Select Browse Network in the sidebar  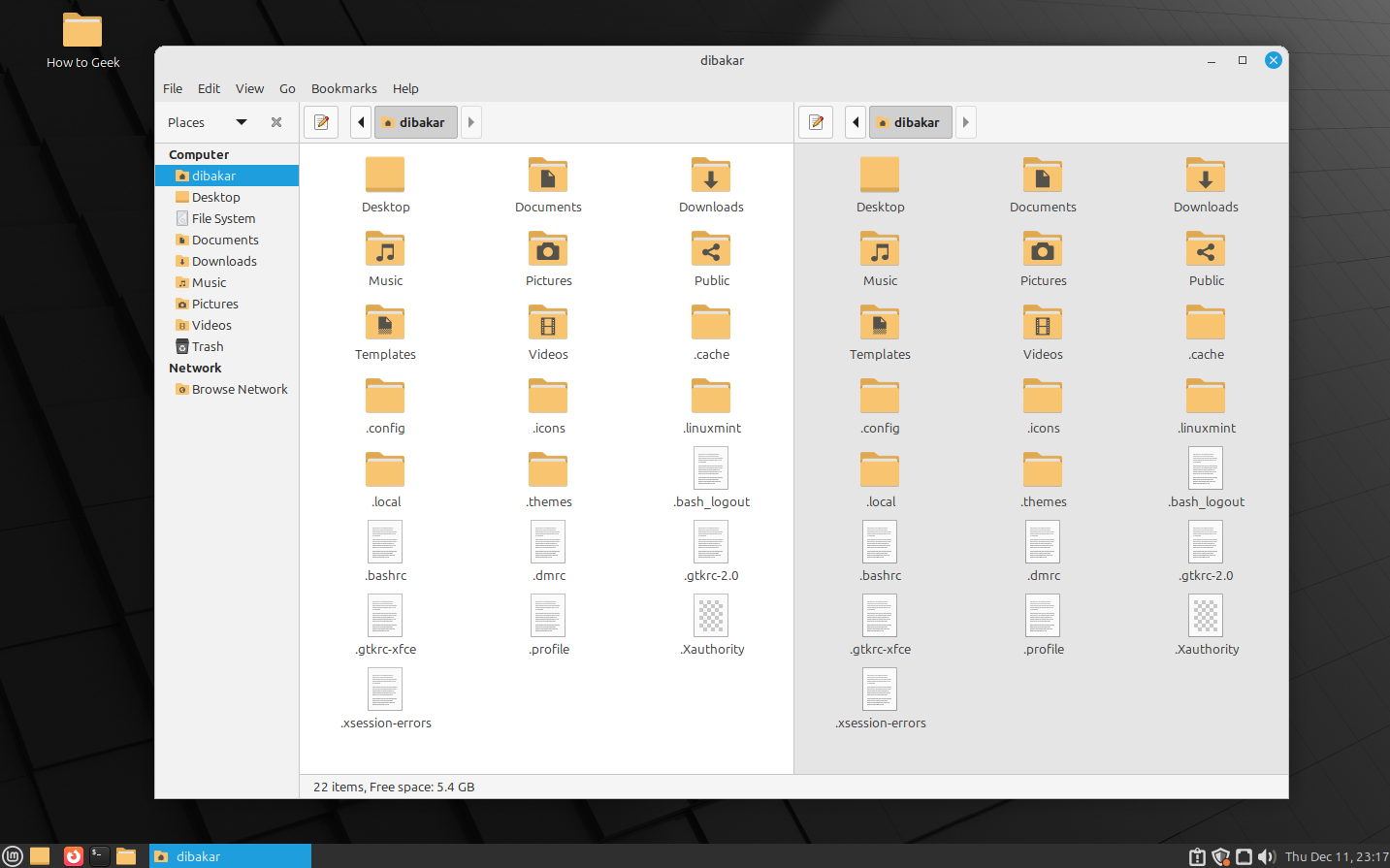[x=239, y=389]
